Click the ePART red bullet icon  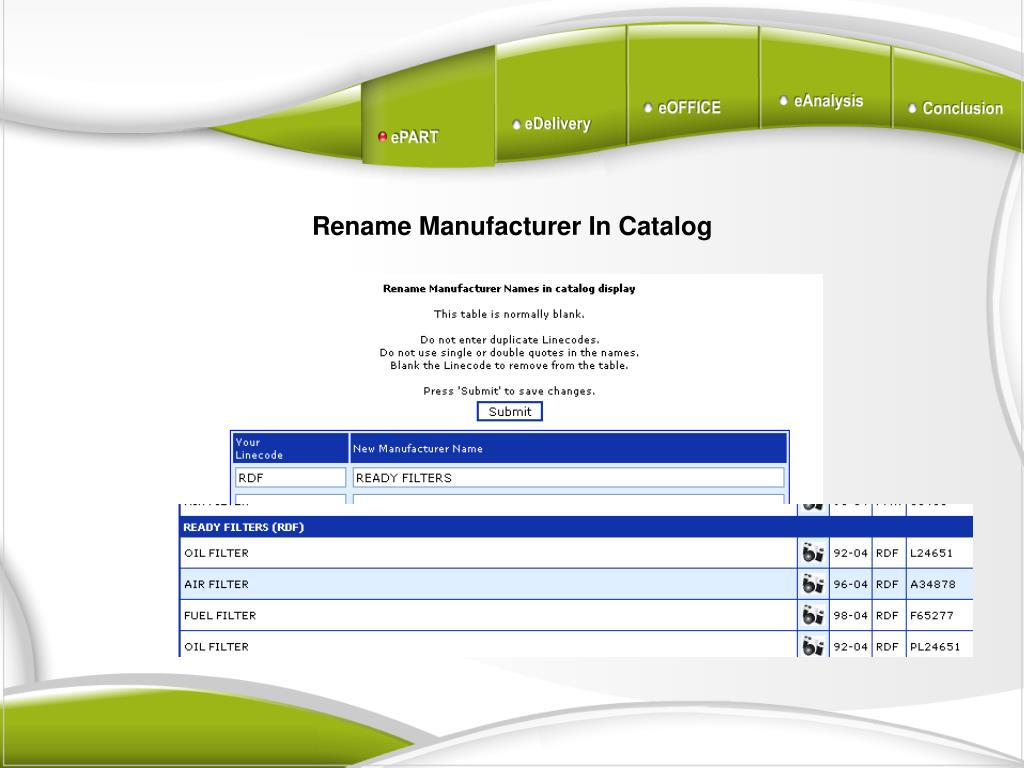(x=383, y=136)
